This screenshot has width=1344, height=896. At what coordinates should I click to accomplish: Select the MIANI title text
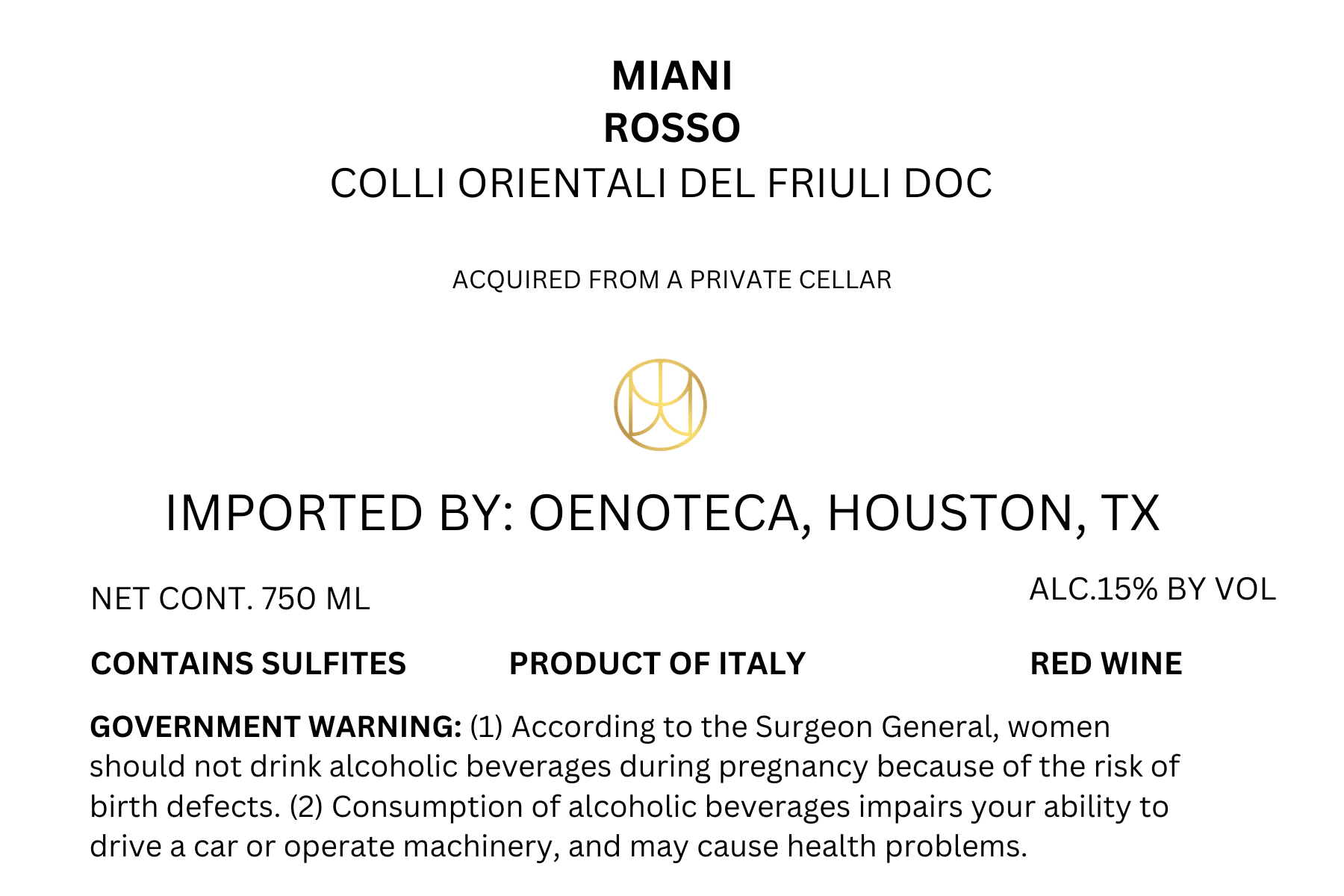(x=672, y=76)
